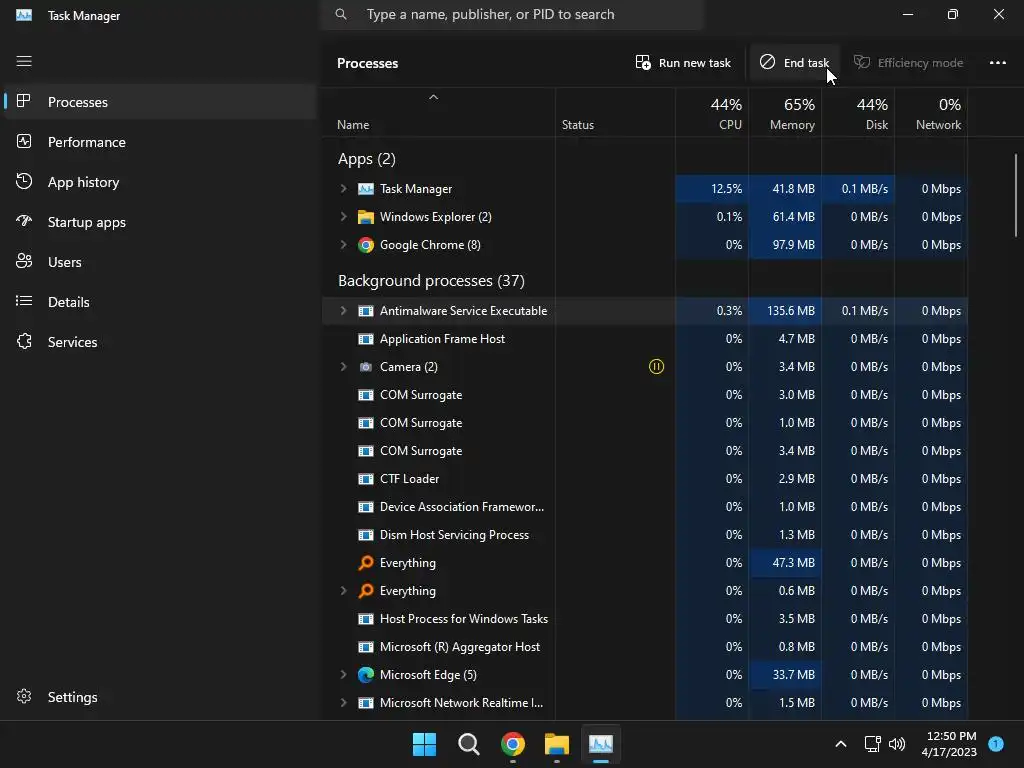Sort by the Disk column header
The height and width of the screenshot is (768, 1024).
[x=858, y=113]
